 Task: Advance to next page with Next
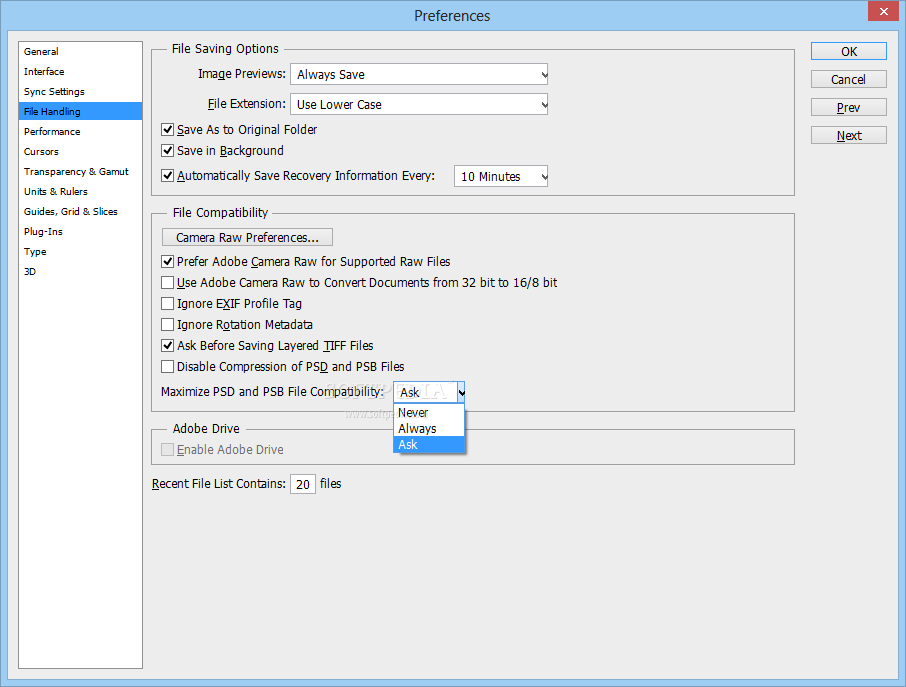[x=849, y=135]
